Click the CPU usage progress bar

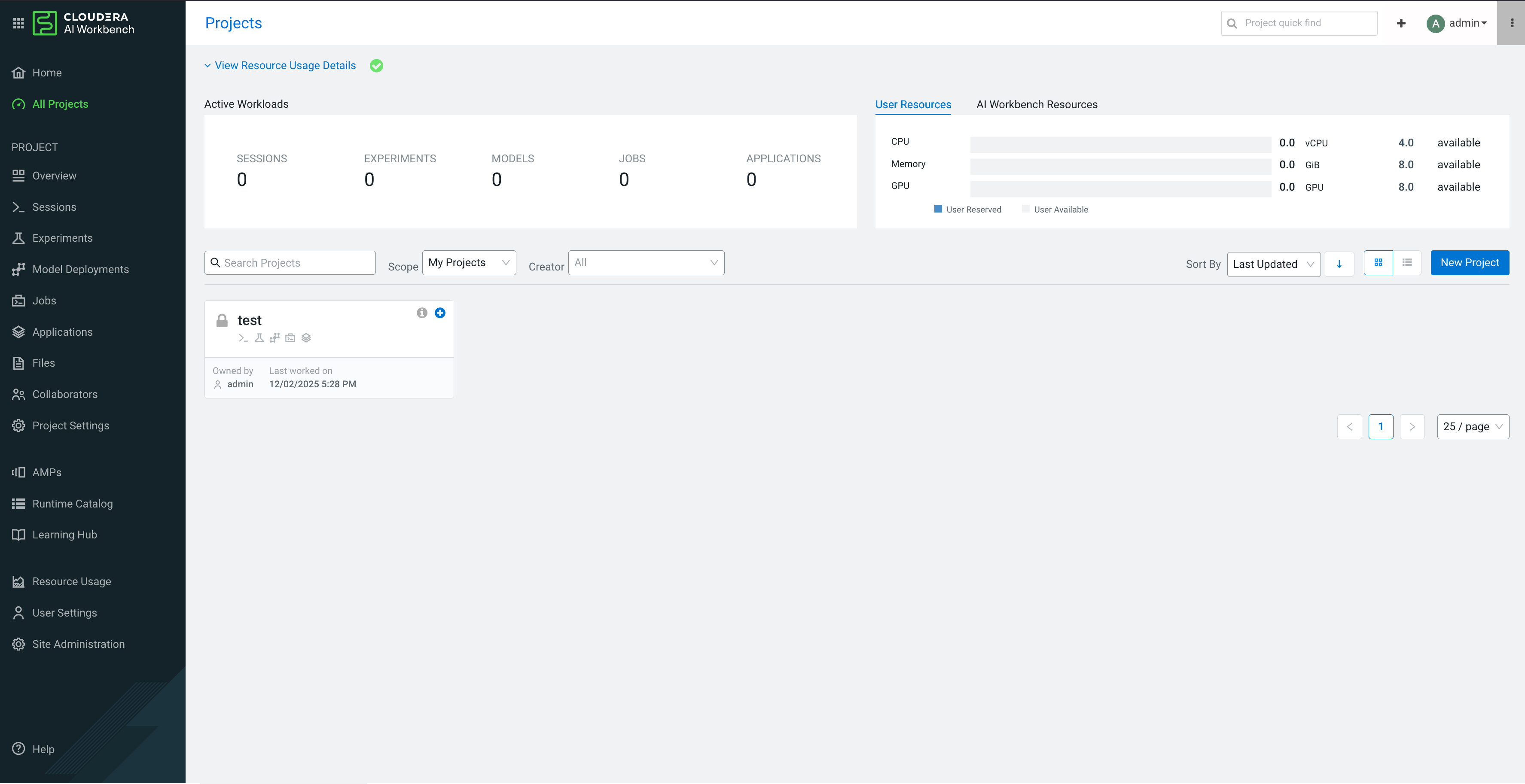[x=1120, y=143]
